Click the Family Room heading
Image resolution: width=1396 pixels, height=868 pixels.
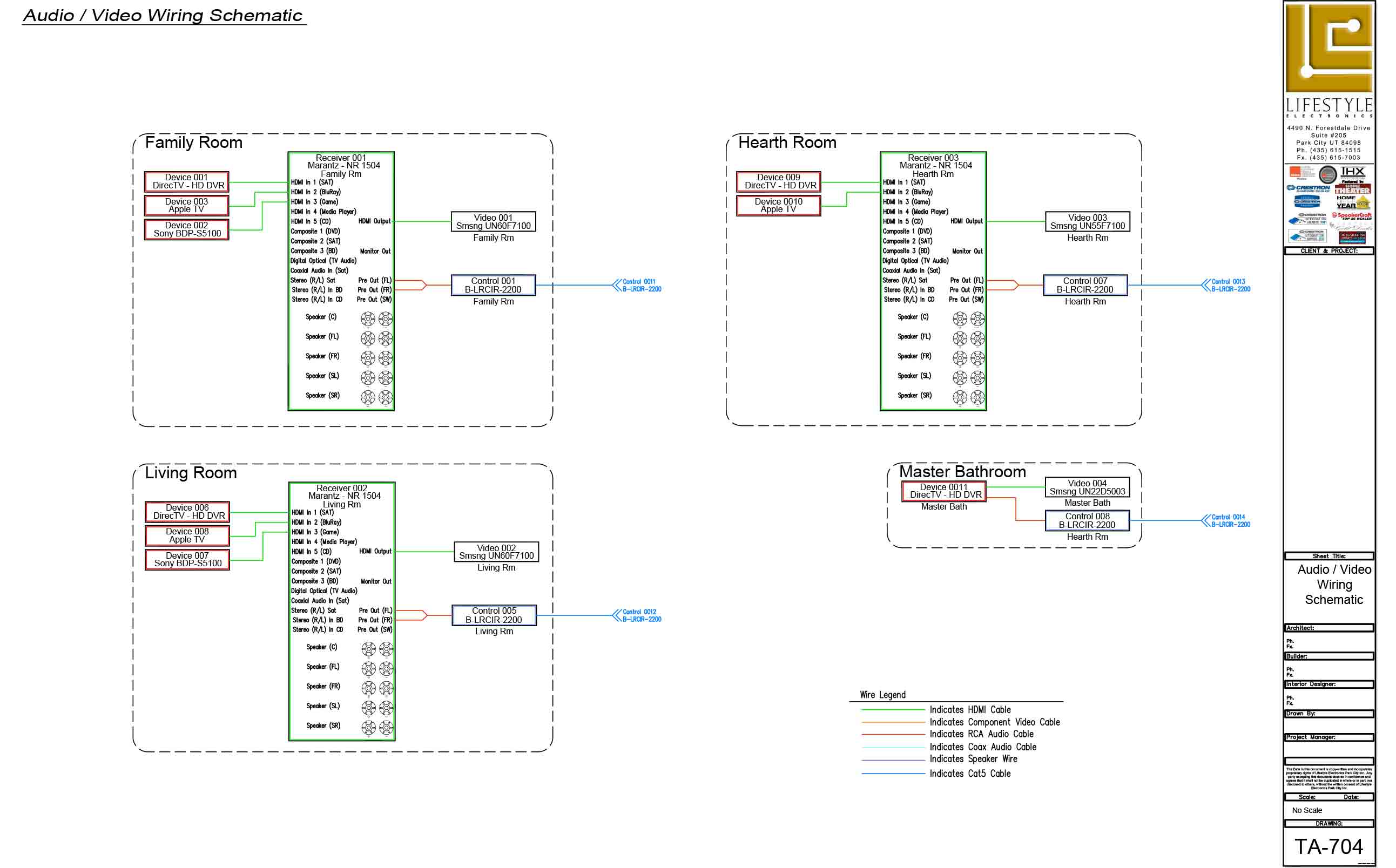pos(193,143)
